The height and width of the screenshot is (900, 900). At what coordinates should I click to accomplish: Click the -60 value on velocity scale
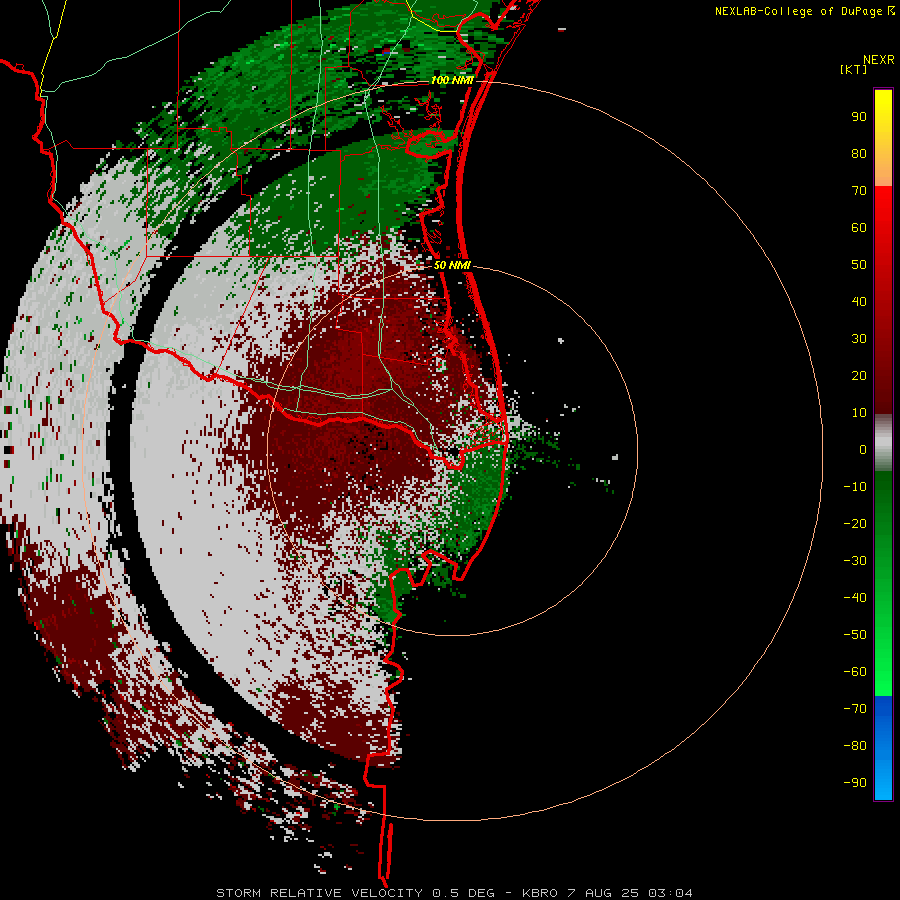(x=855, y=672)
